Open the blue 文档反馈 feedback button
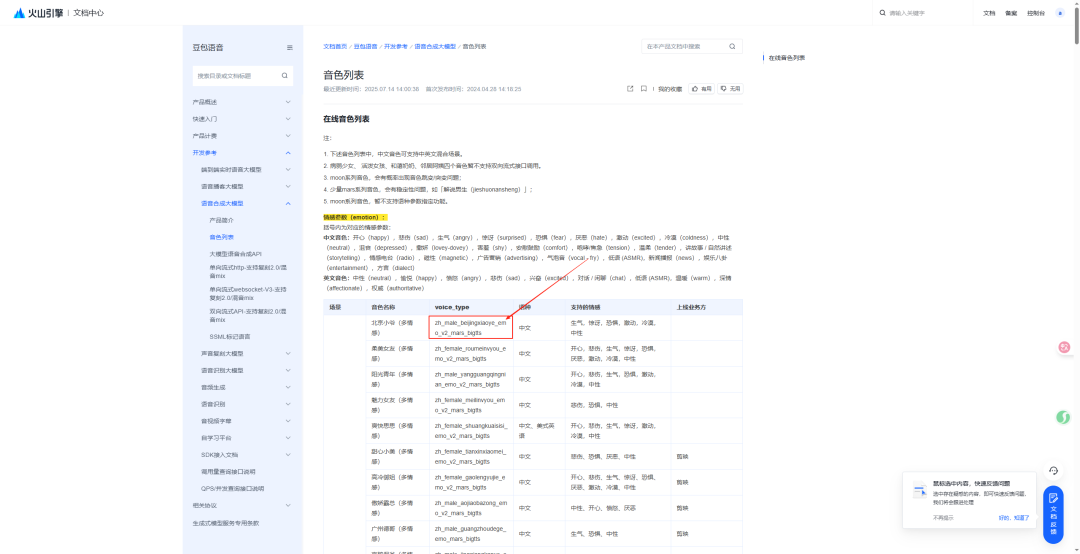Image resolution: width=1080 pixels, height=554 pixels. coord(1053,515)
